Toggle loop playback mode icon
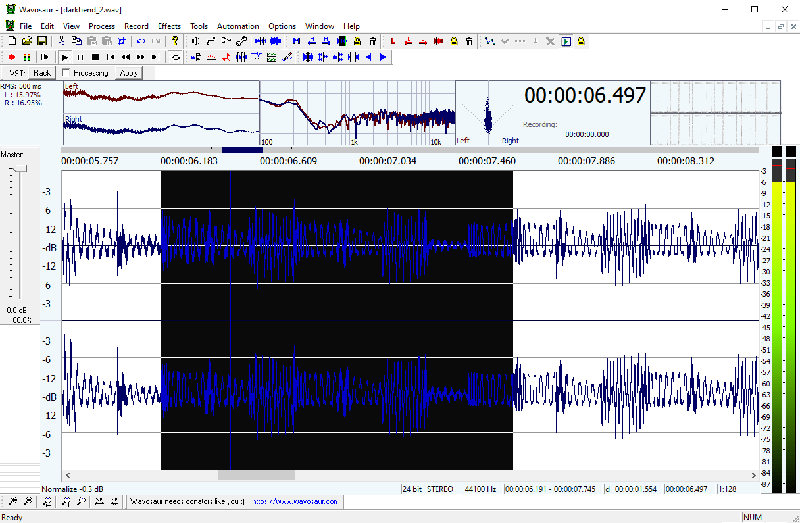This screenshot has width=800, height=523. point(176,57)
